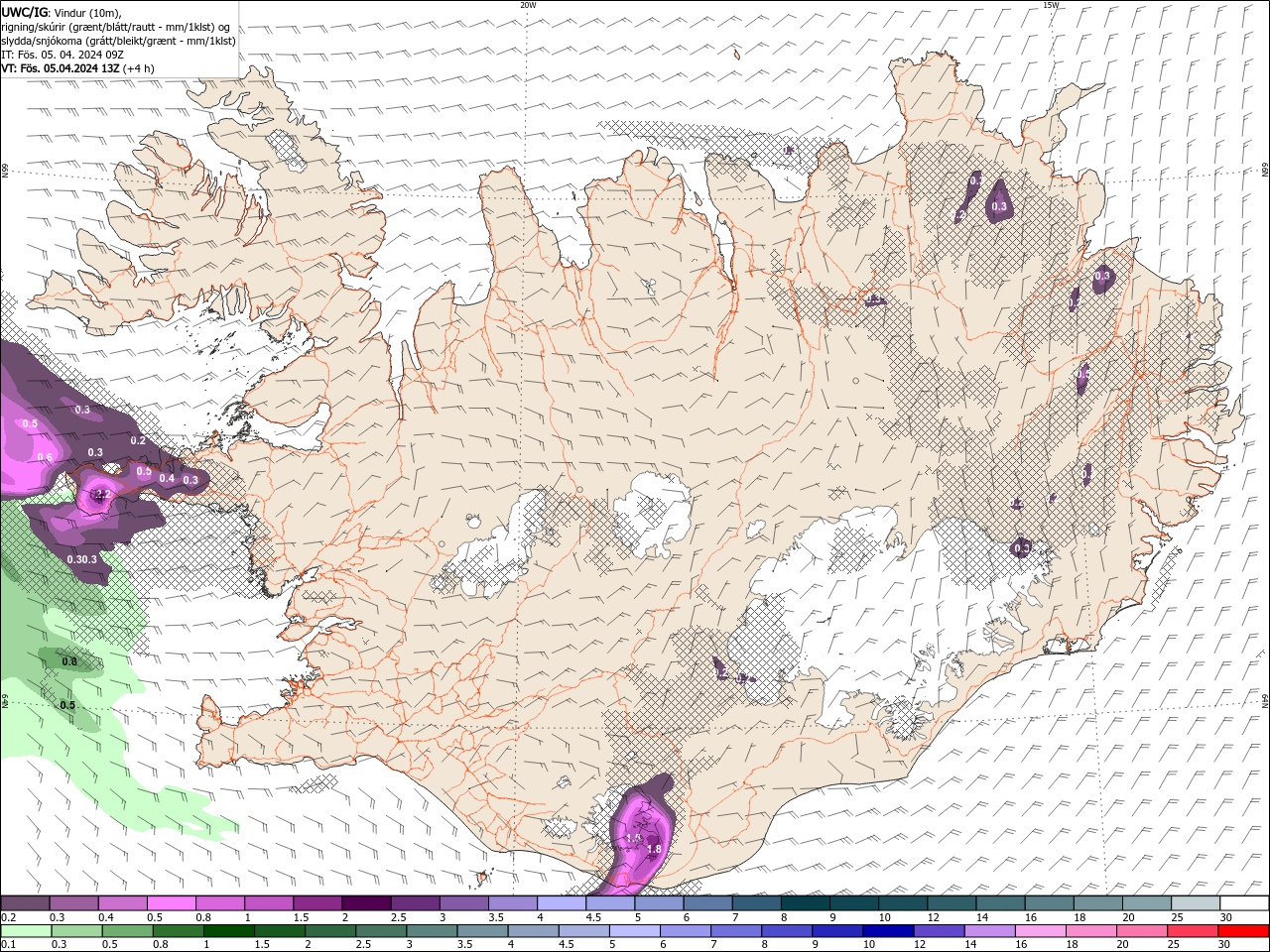
Task: Click the bright red 30 rain swatch
Action: click(1243, 931)
